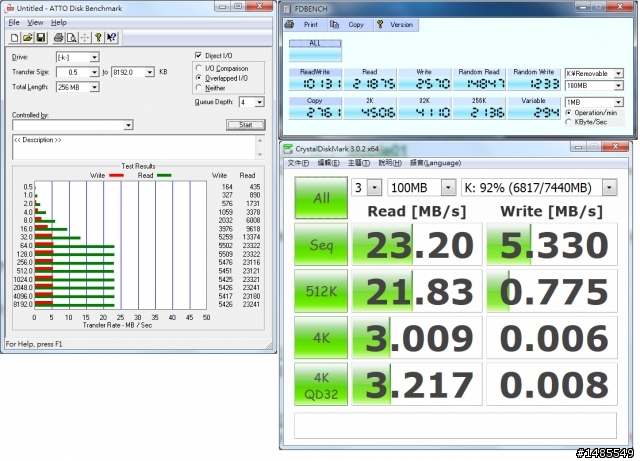Image resolution: width=640 pixels, height=461 pixels.
Task: Click the green Read legend swatch
Action: pos(164,176)
